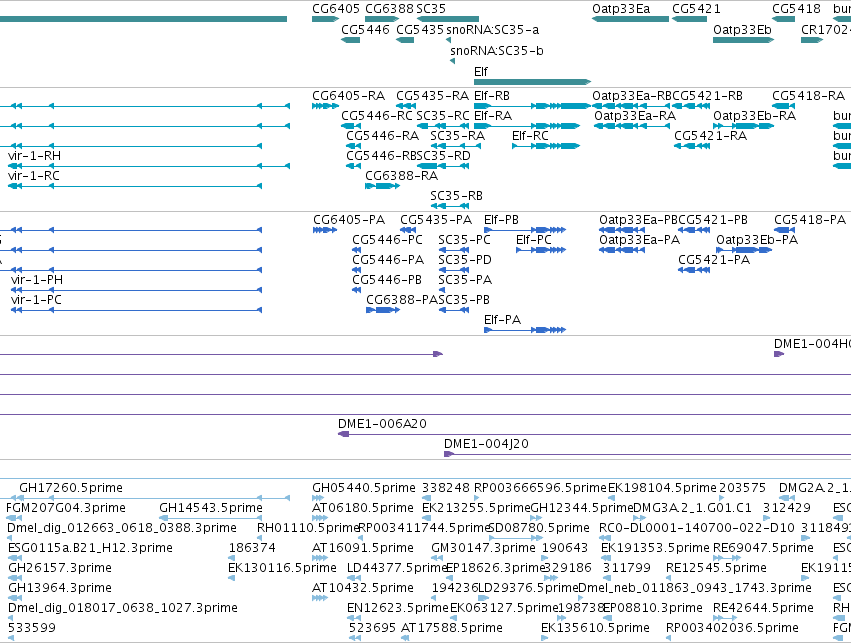Click the SC35-RA transcript label
The image size is (851, 643).
pyautogui.click(x=458, y=136)
